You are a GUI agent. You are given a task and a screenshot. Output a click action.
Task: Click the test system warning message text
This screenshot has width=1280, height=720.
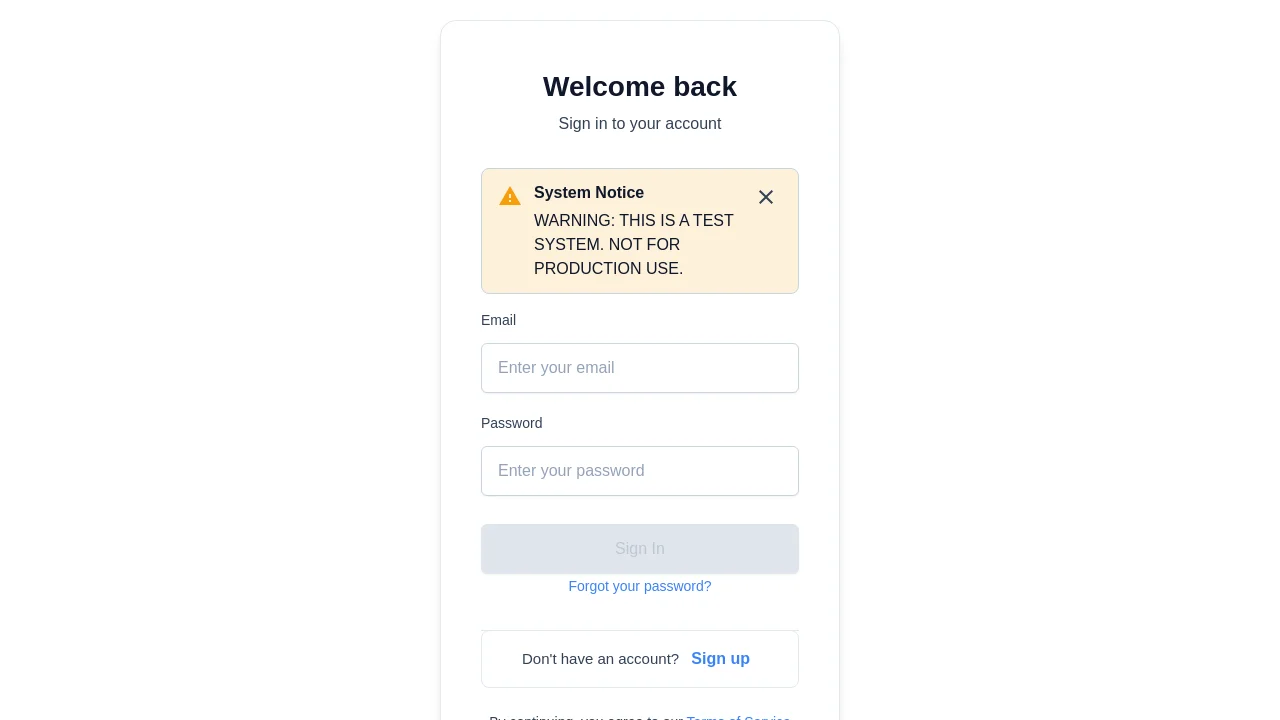[x=633, y=244]
